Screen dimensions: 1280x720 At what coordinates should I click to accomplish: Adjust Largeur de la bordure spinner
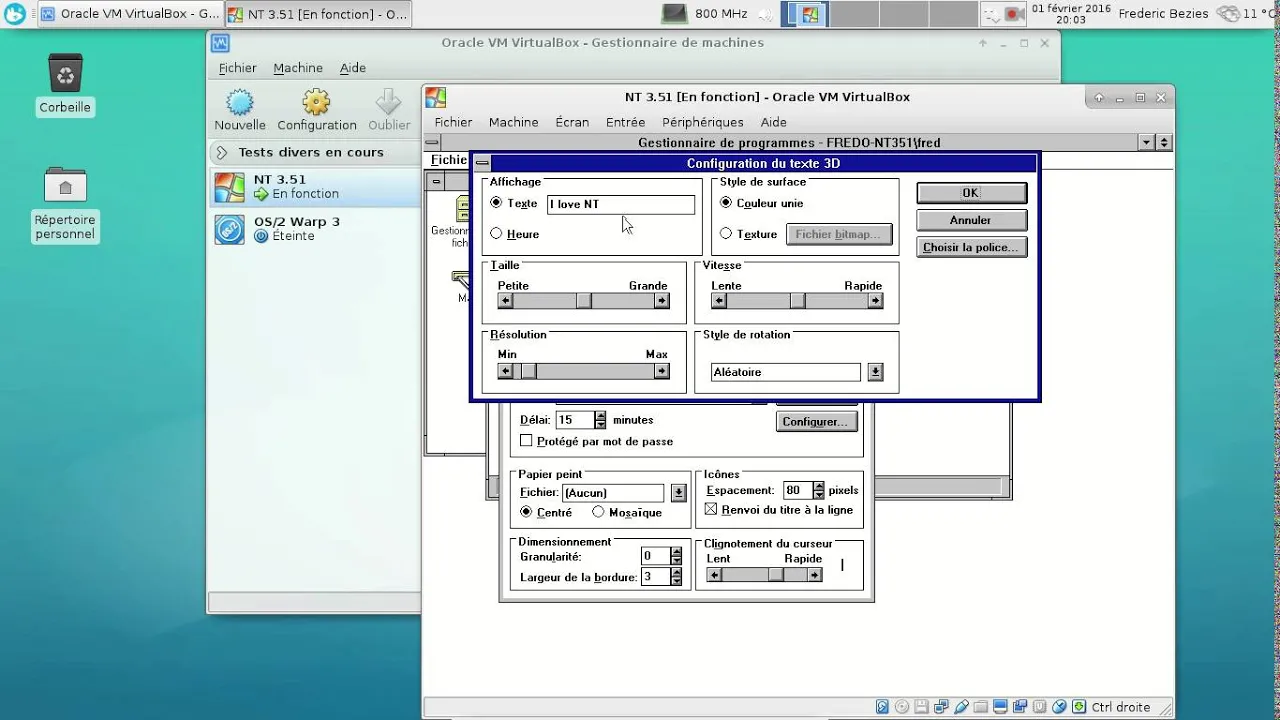(x=676, y=577)
